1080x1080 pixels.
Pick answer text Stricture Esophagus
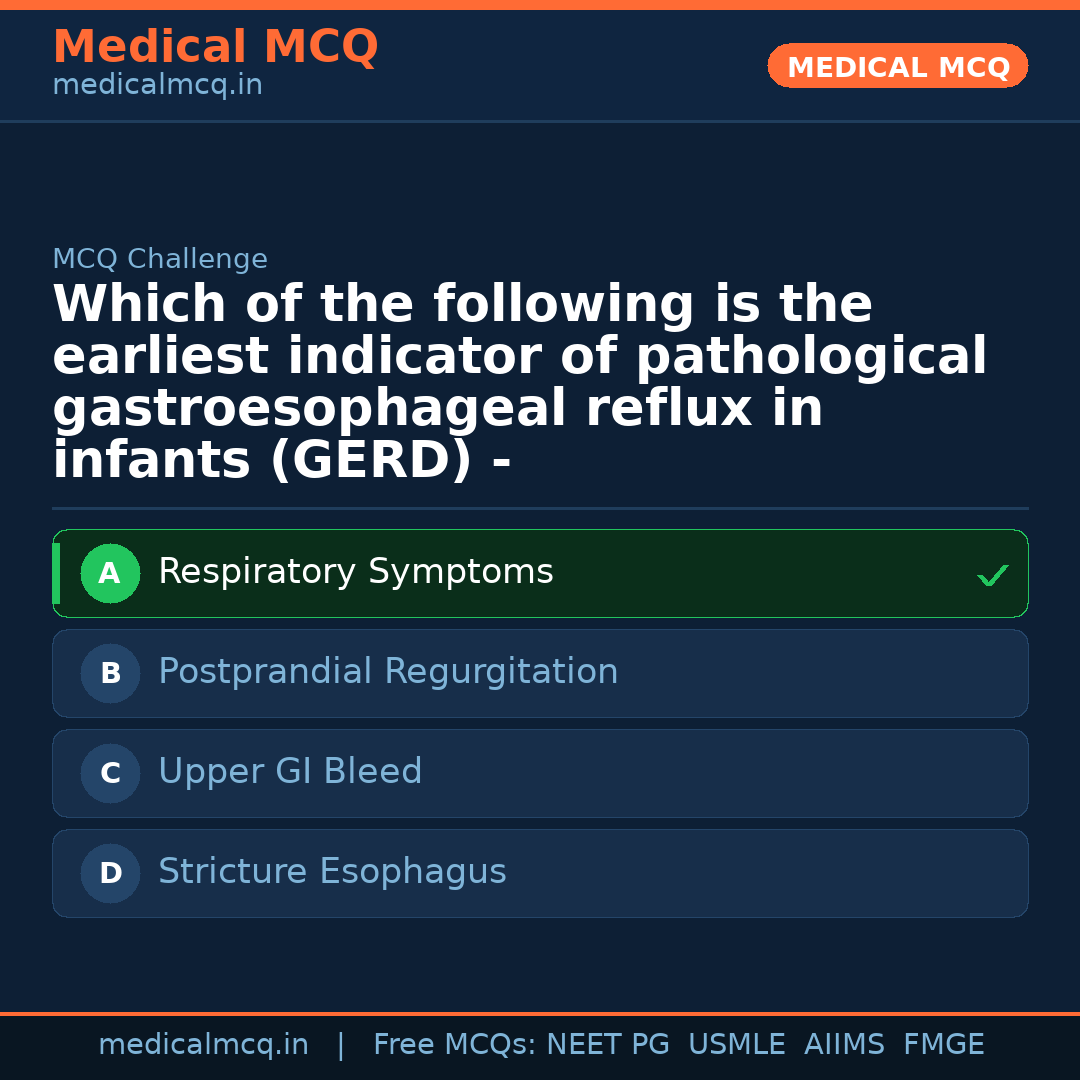coord(332,872)
